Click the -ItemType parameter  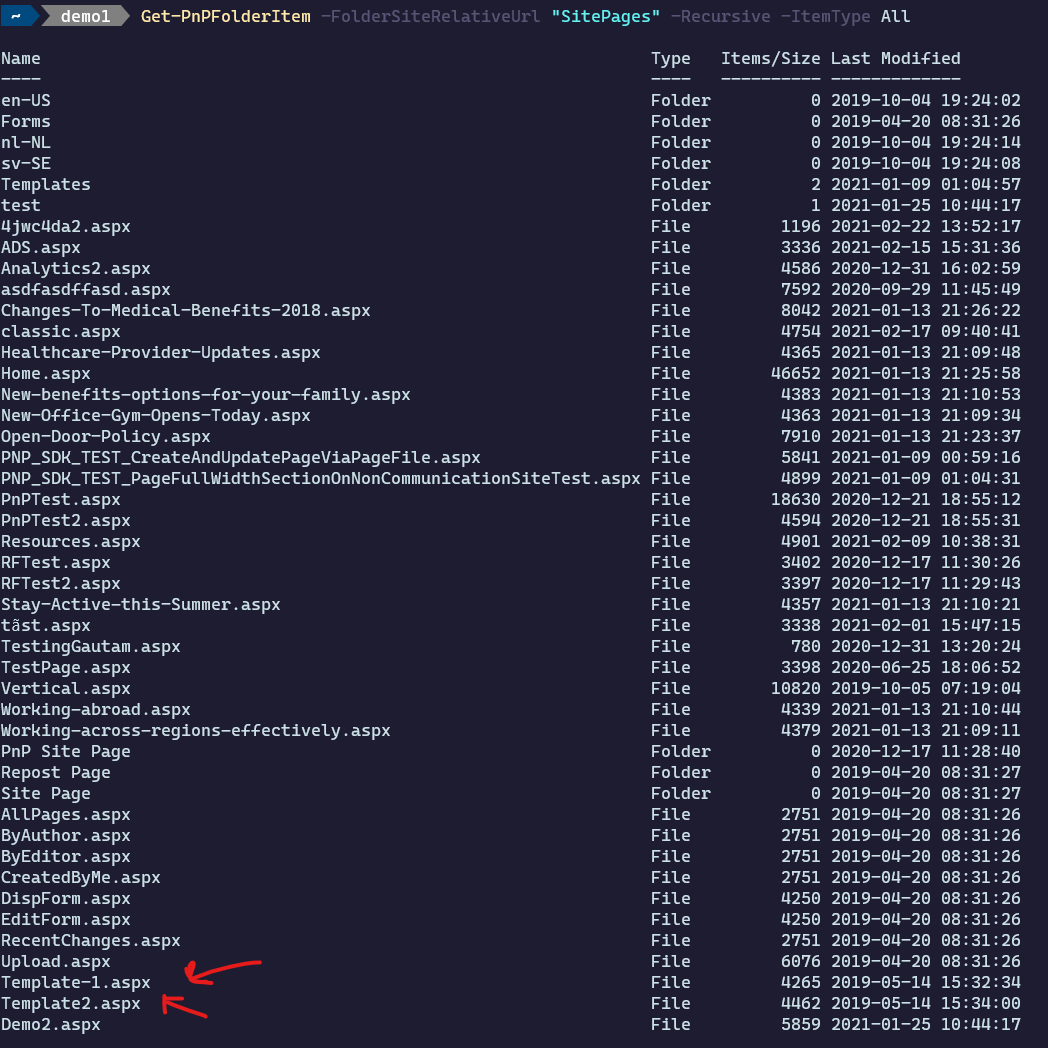point(825,16)
